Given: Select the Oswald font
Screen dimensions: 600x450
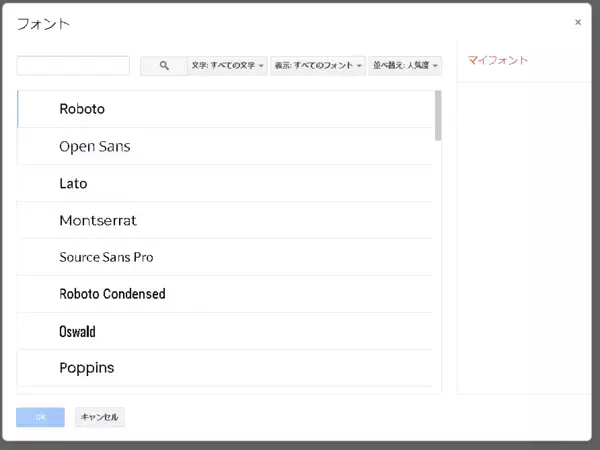Looking at the screenshot, I should 77,331.
